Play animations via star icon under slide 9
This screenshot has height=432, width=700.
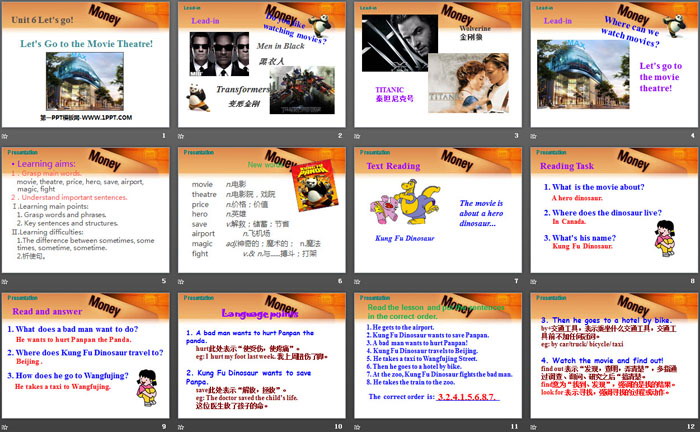tap(4, 427)
